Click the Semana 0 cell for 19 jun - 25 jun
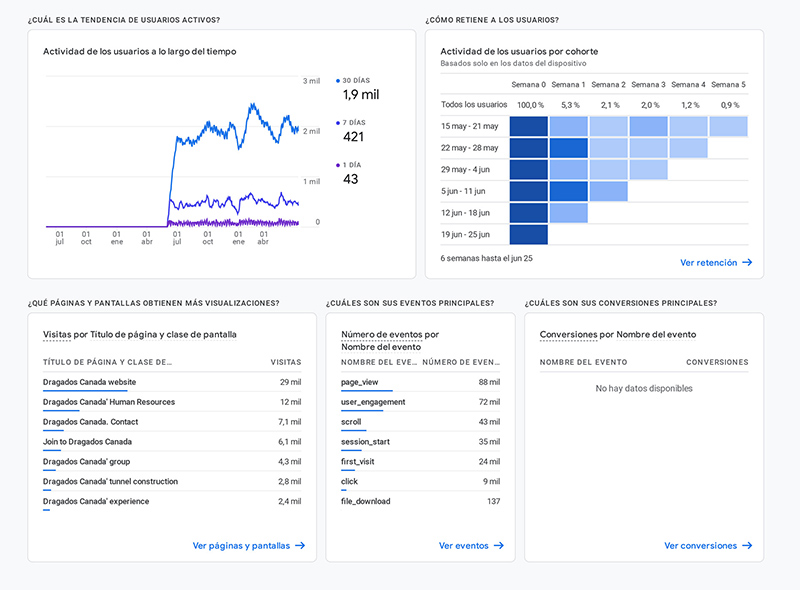The image size is (800, 590). (529, 234)
